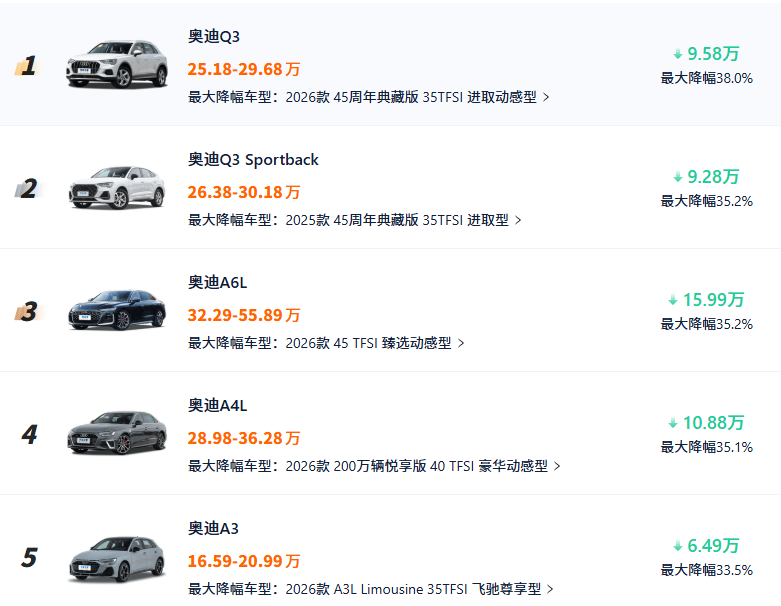This screenshot has height=606, width=781.
Task: Click the rank 2 silver badge icon
Action: [28, 188]
